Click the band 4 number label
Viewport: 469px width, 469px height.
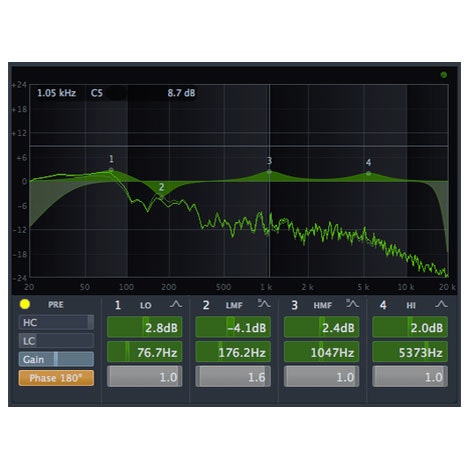pos(383,305)
